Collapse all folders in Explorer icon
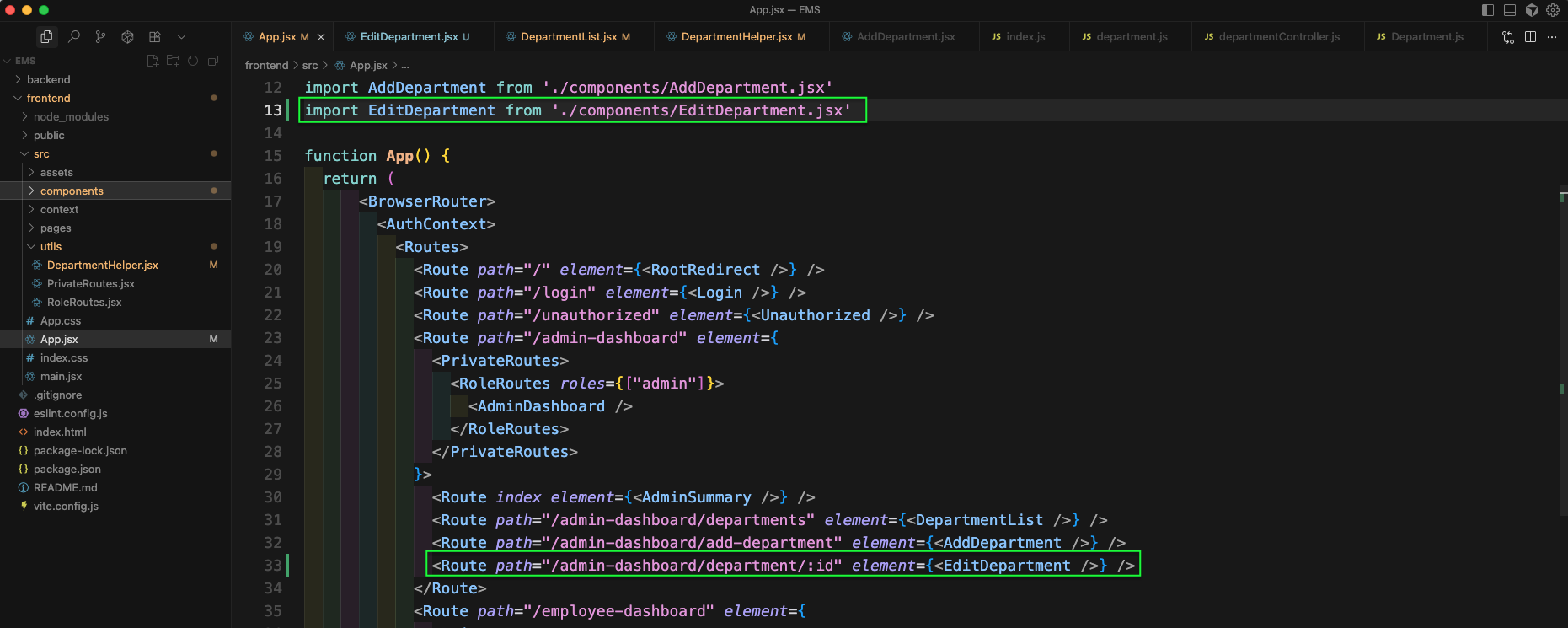Screen dimensions: 1568x628 click(213, 61)
